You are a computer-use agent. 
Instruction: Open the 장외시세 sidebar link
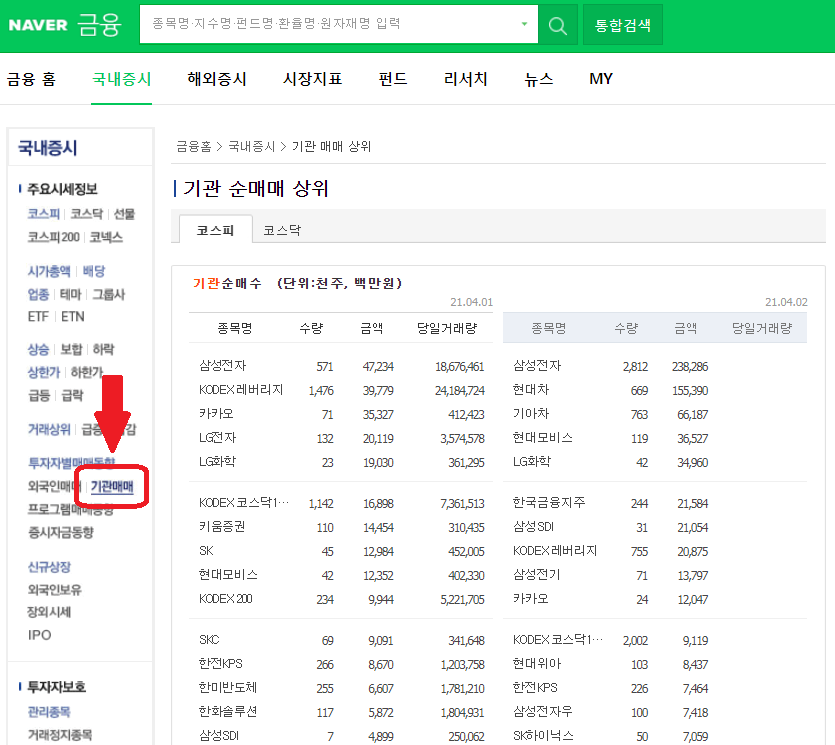[49, 612]
